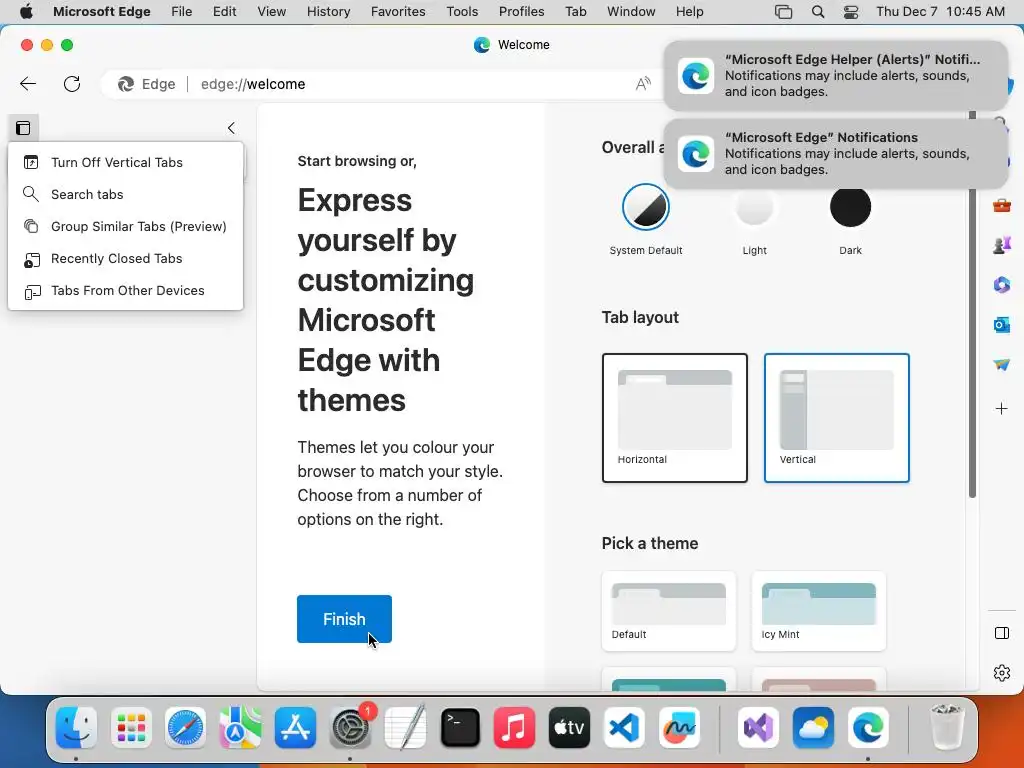Open Weather from the Dock

[813, 728]
